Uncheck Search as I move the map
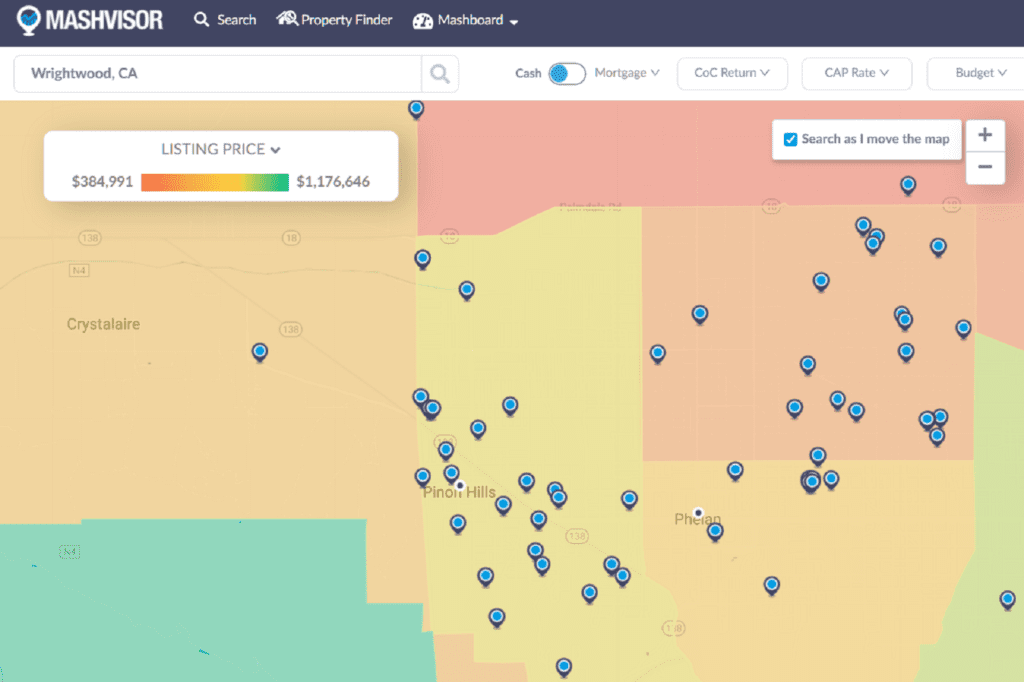This screenshot has width=1024, height=682. click(793, 139)
